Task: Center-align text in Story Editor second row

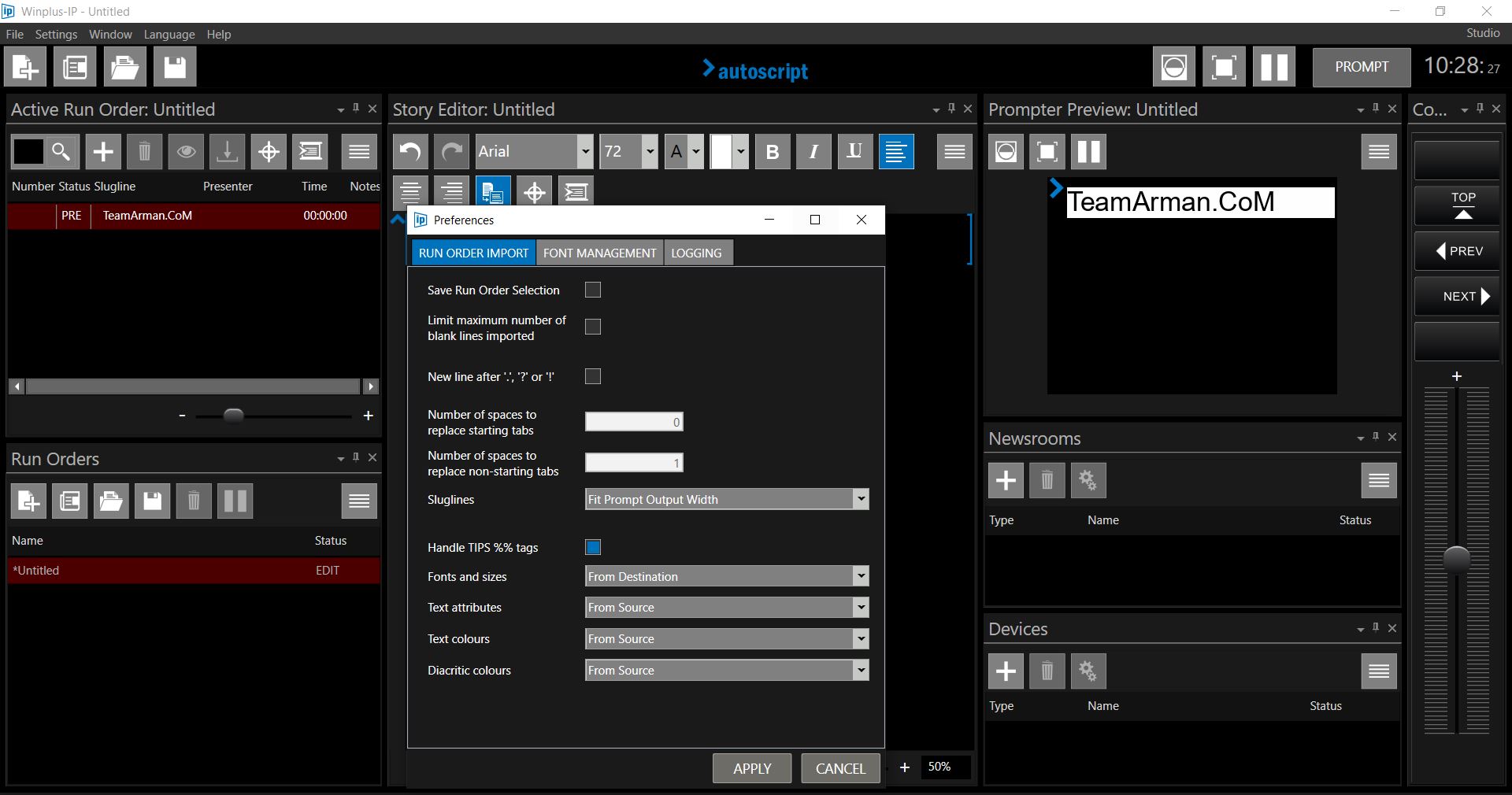Action: point(410,190)
